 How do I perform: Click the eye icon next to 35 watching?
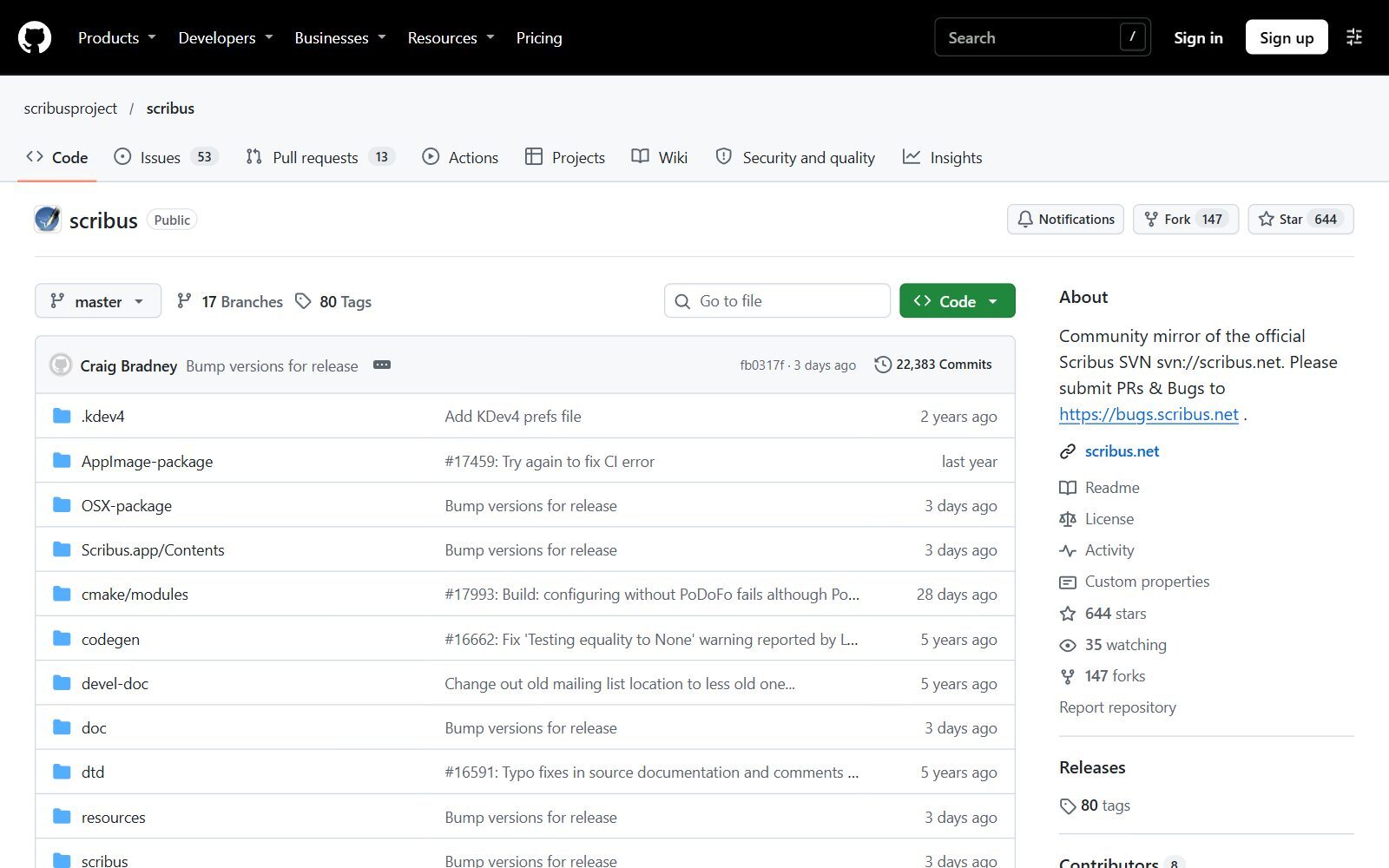pos(1068,645)
